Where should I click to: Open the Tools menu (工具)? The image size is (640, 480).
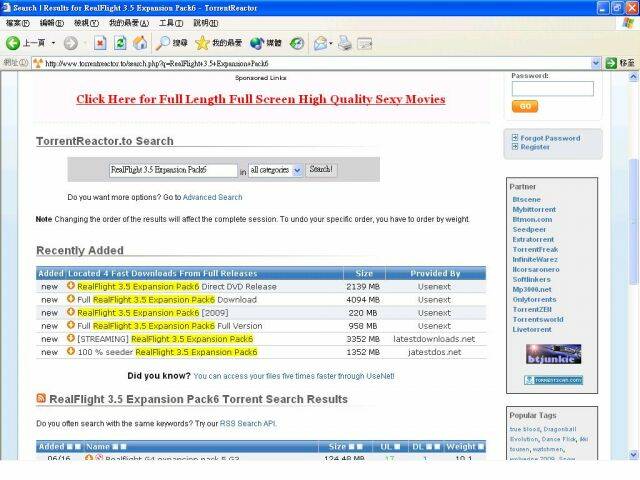tap(171, 23)
